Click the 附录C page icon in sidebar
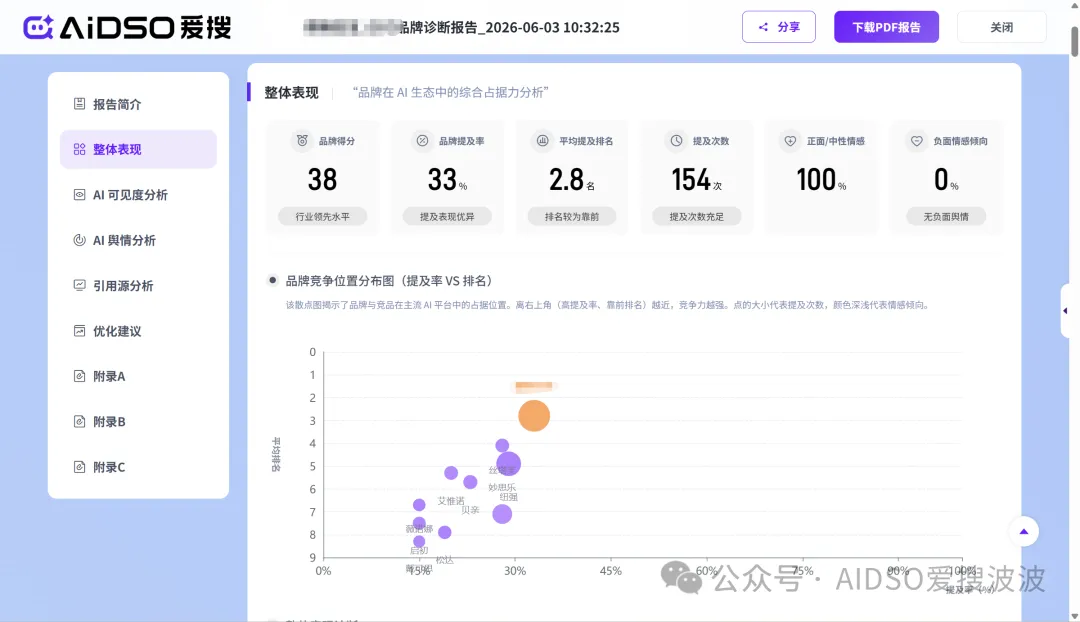Screen dimensions: 1080x622 pyautogui.click(x=79, y=467)
